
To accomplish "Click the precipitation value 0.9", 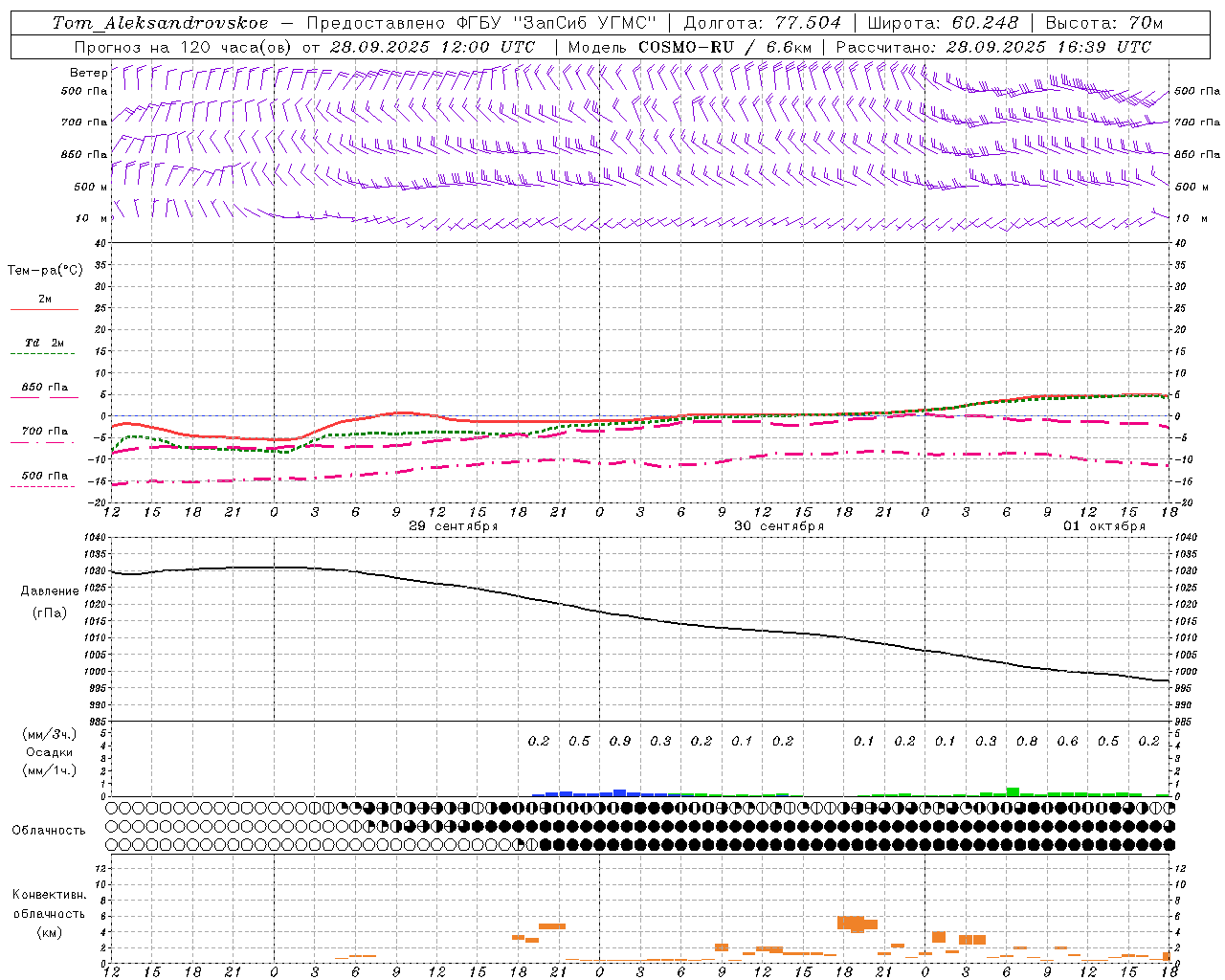I will coord(620,741).
